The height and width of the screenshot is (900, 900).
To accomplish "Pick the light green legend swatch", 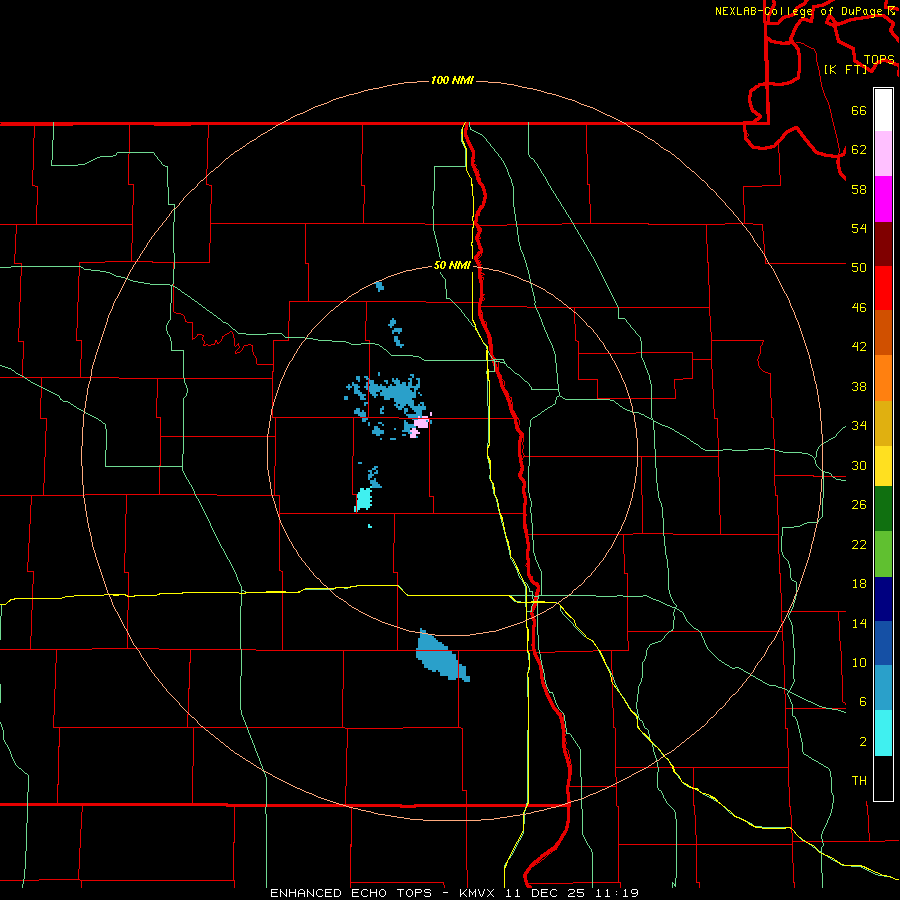I will coord(883,554).
